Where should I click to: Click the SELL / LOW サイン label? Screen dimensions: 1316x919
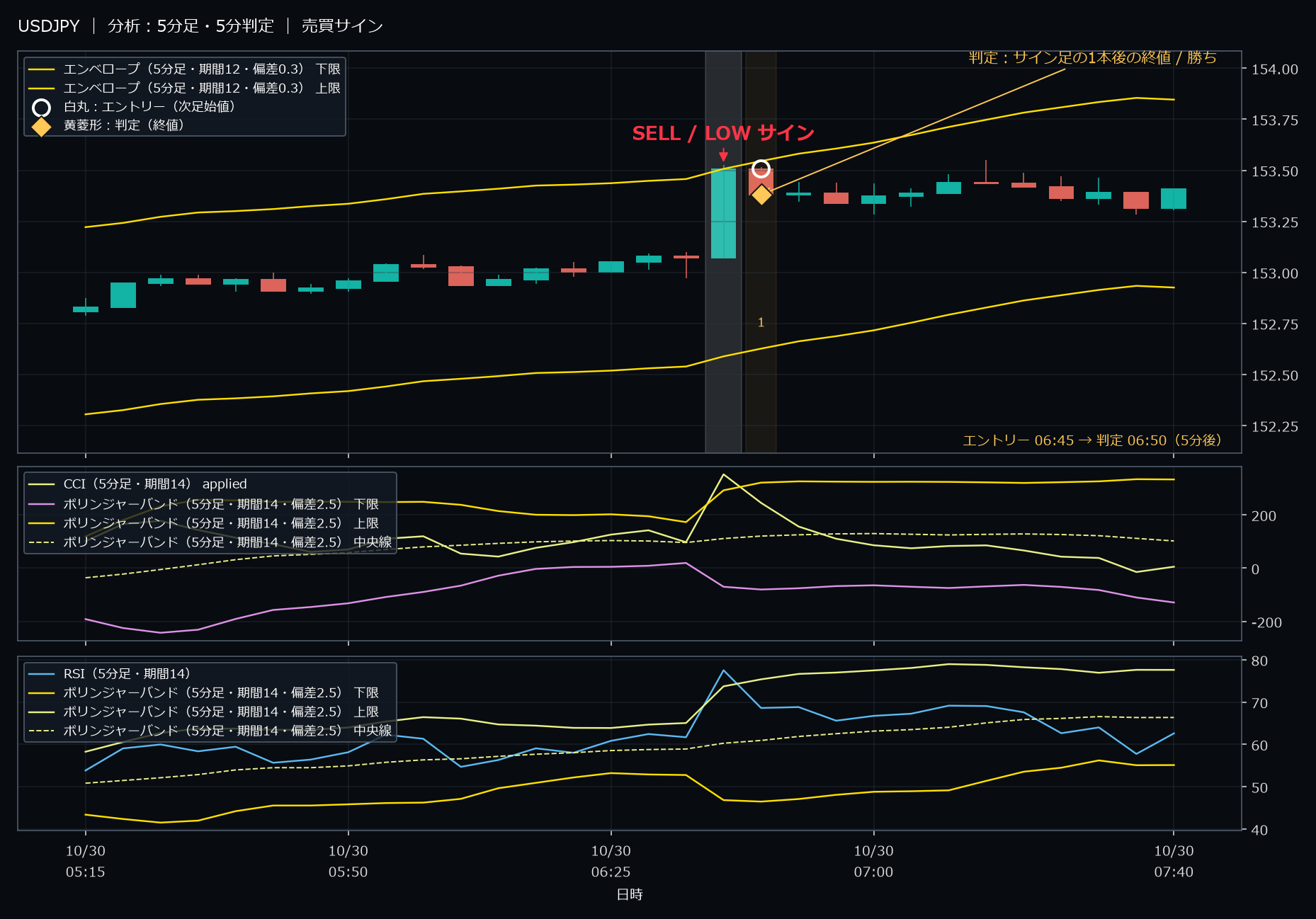pos(723,133)
